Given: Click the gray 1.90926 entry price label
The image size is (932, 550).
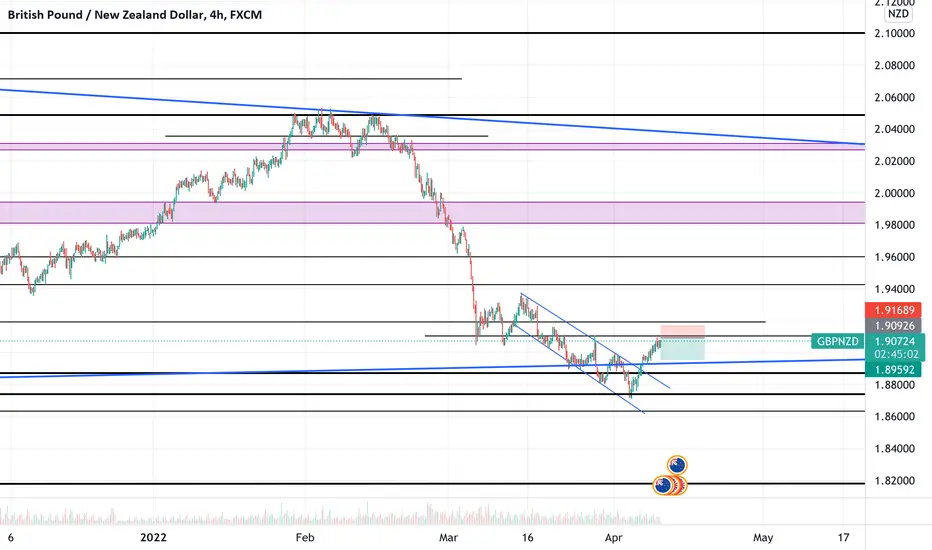Looking at the screenshot, I should point(893,326).
